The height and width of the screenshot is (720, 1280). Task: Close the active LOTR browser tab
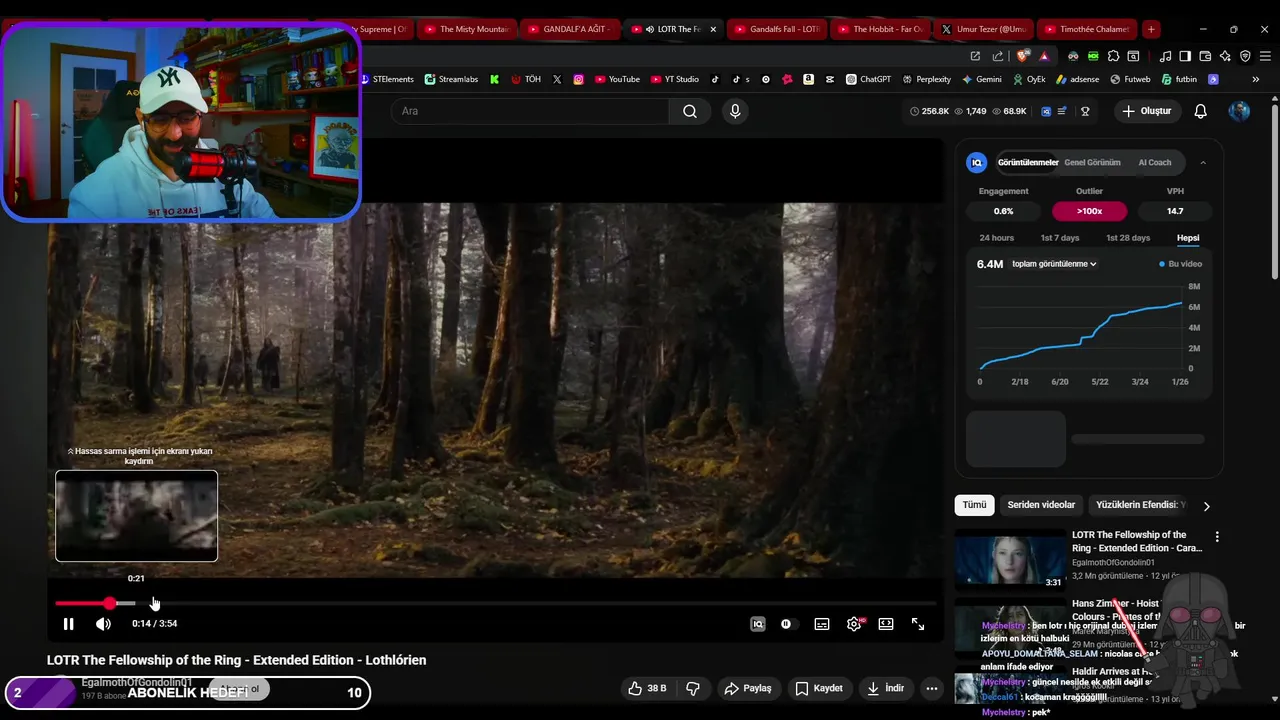(x=713, y=29)
